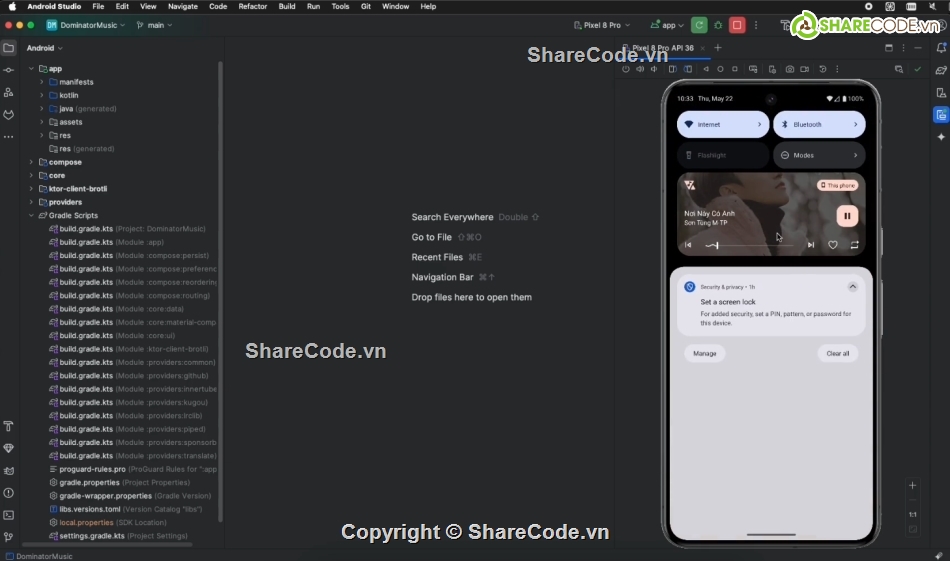Collapse the app module tree node
The width and height of the screenshot is (950, 561).
click(32, 68)
